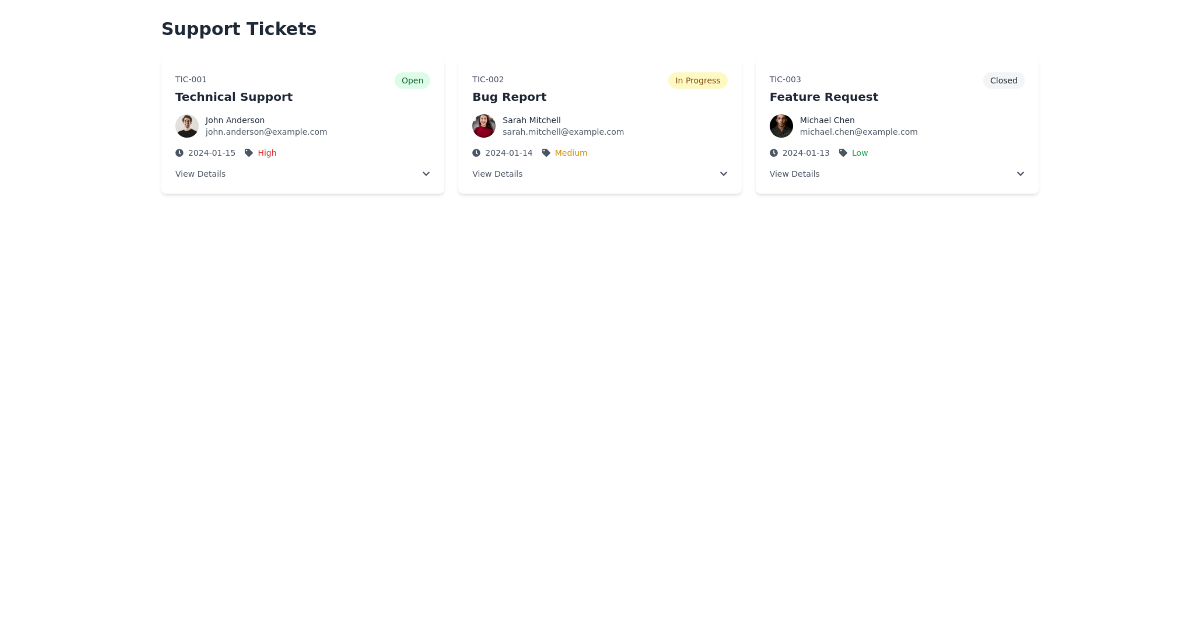
Task: Click the clock icon beside 2024-01-14
Action: (x=474, y=152)
